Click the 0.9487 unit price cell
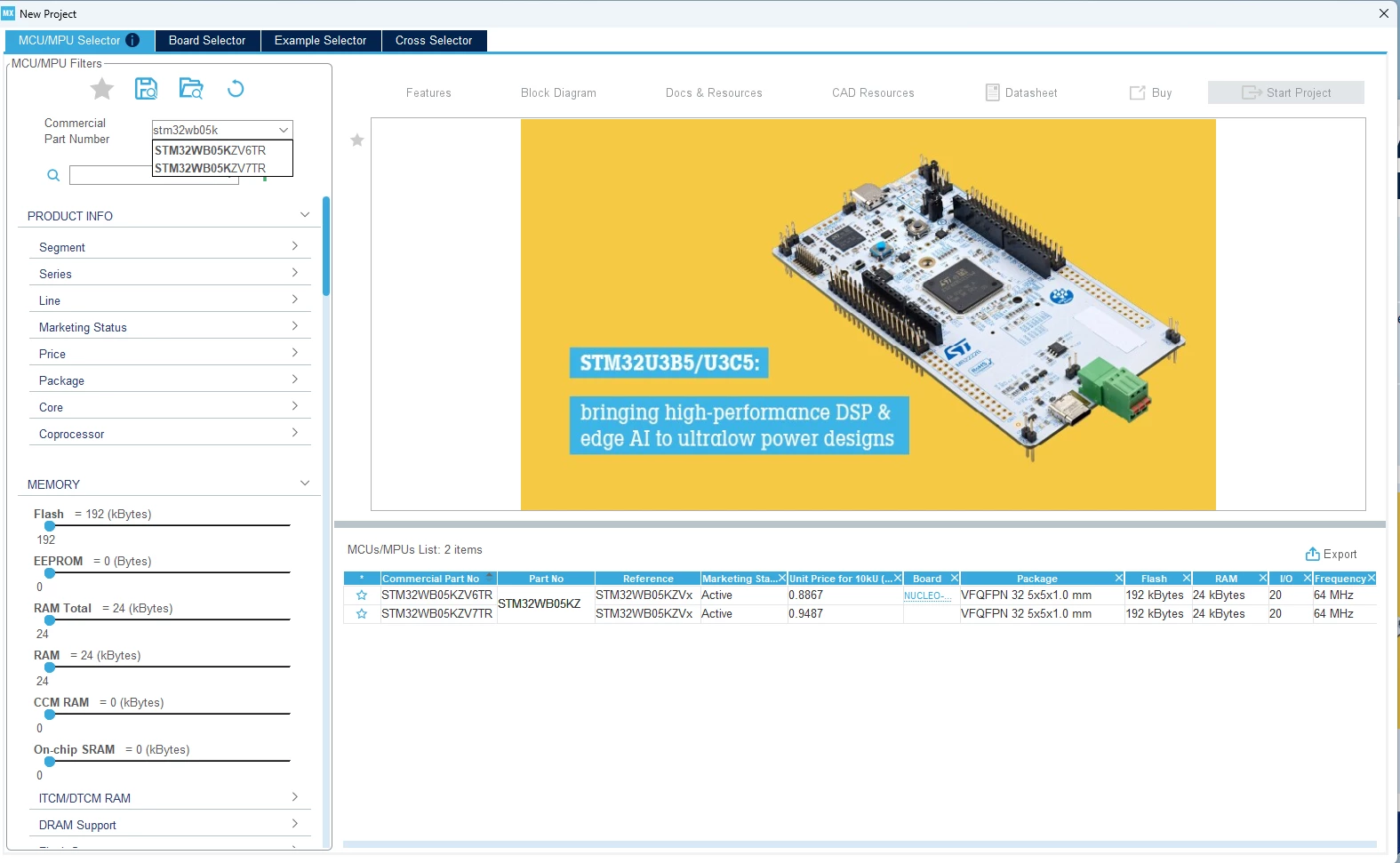Screen dimensions: 1400x863 pyautogui.click(x=845, y=614)
